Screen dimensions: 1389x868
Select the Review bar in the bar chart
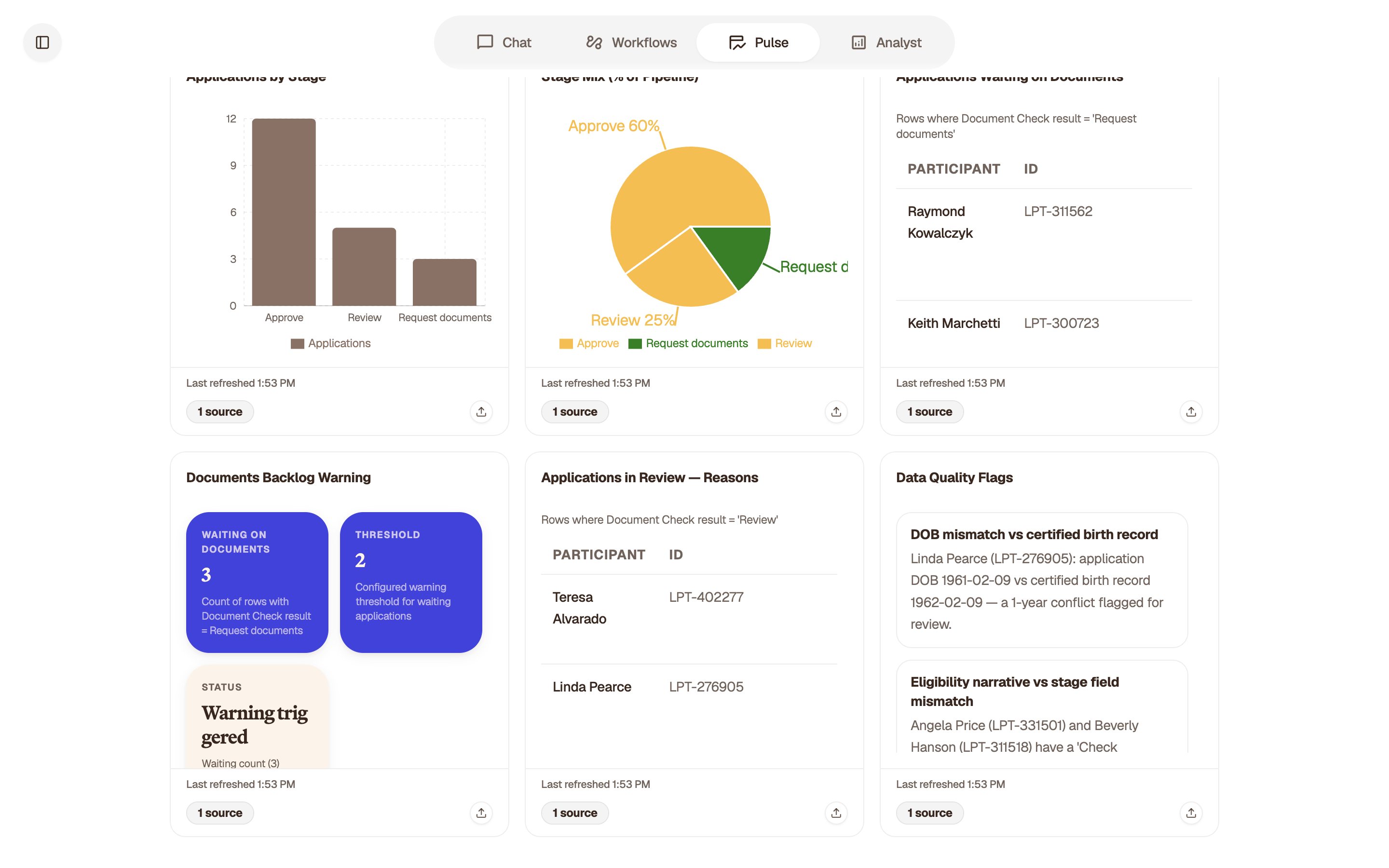[364, 266]
